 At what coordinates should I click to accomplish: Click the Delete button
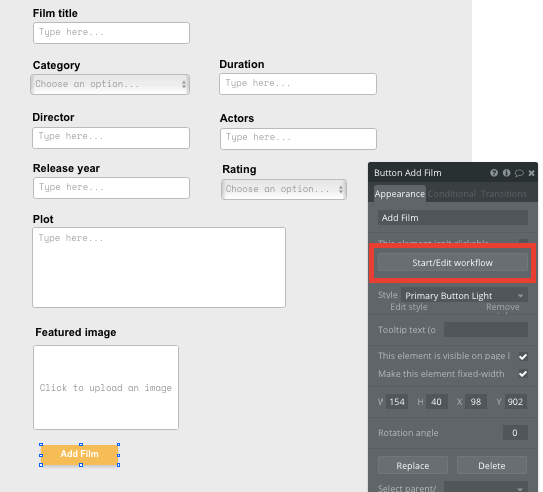coord(492,466)
